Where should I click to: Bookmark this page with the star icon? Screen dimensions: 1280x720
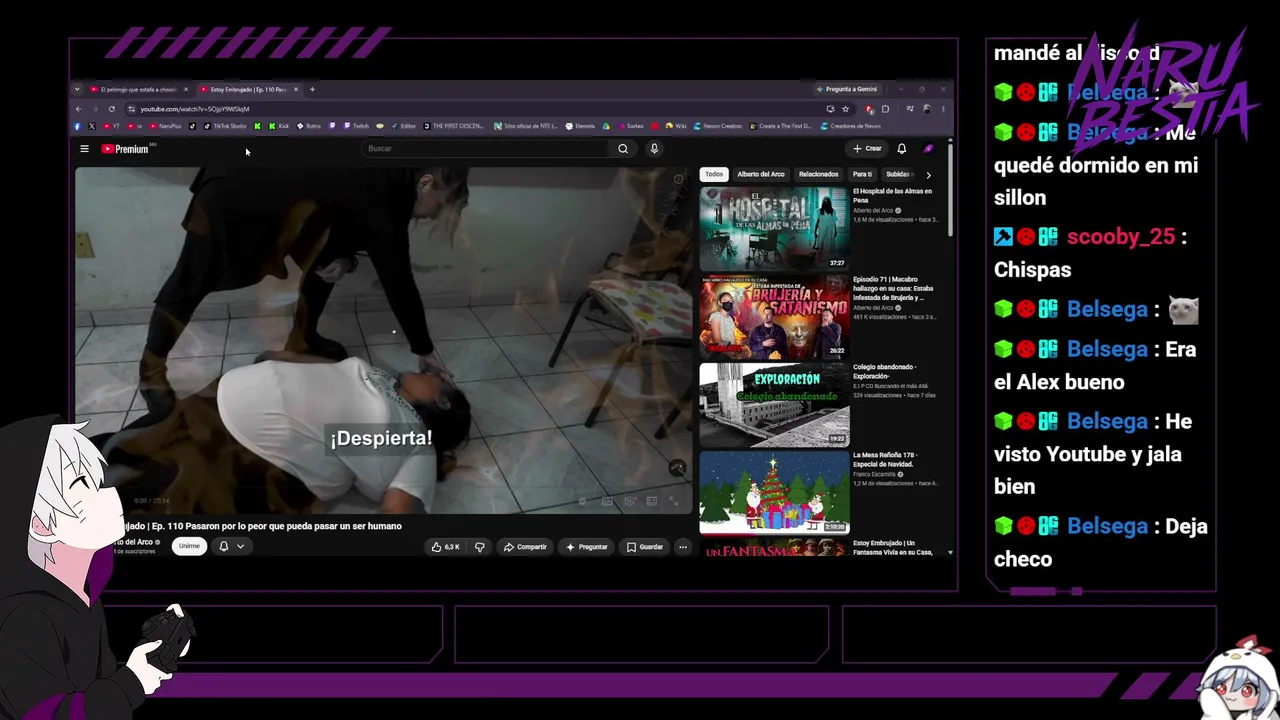pyautogui.click(x=845, y=109)
